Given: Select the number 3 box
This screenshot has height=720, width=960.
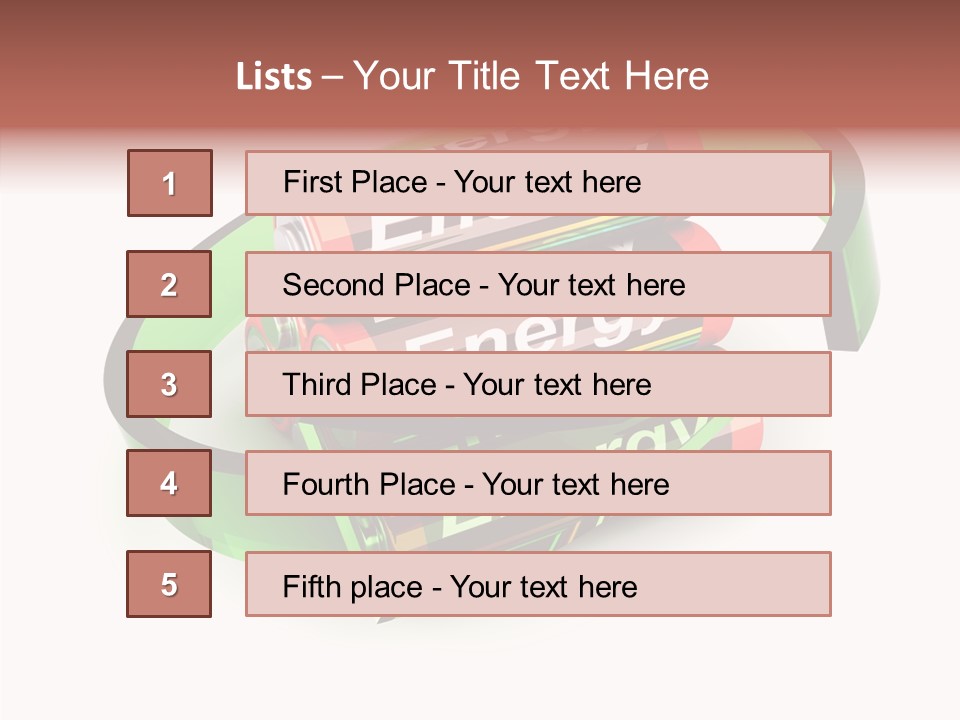Looking at the screenshot, I should [x=169, y=384].
